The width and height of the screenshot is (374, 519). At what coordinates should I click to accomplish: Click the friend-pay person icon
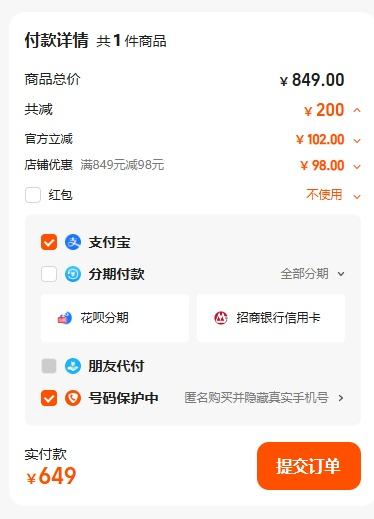(73, 366)
